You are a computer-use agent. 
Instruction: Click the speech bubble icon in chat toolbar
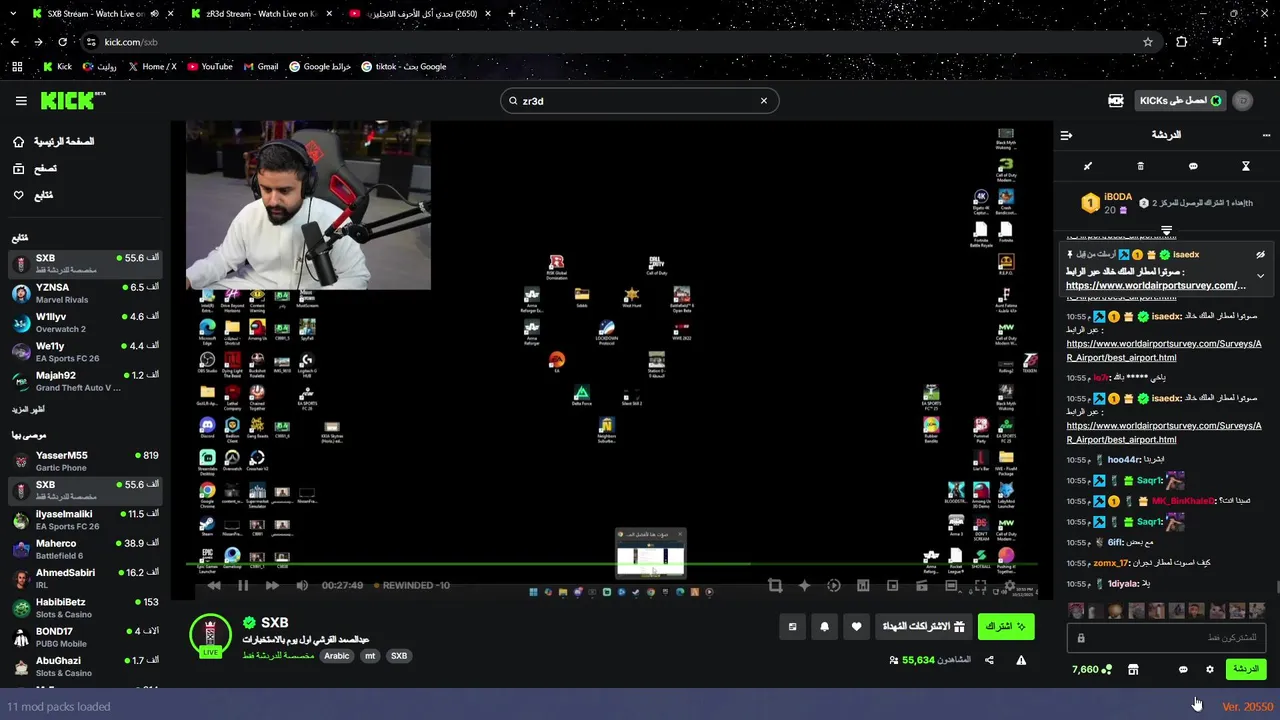click(x=1193, y=166)
